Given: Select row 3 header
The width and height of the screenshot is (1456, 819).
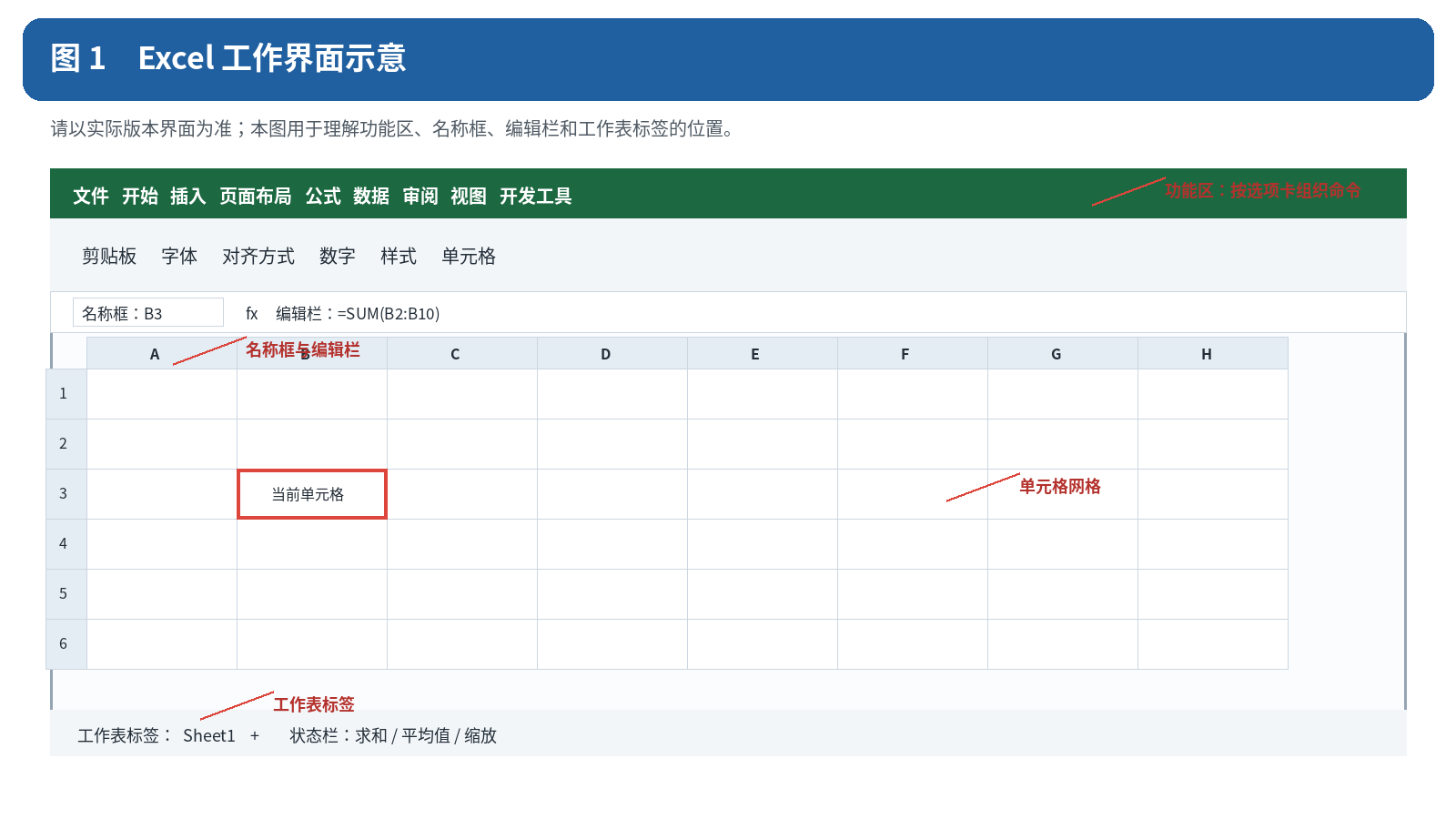Looking at the screenshot, I should click(66, 494).
